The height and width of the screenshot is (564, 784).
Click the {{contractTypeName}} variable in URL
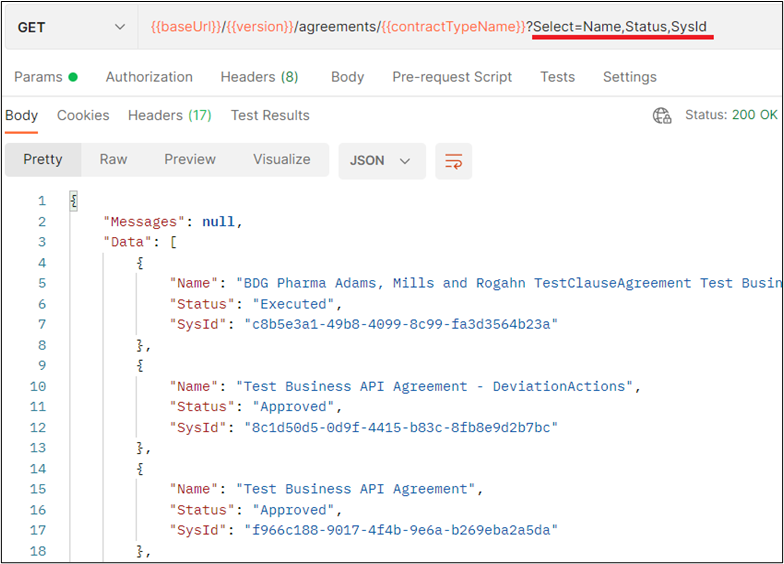(453, 27)
